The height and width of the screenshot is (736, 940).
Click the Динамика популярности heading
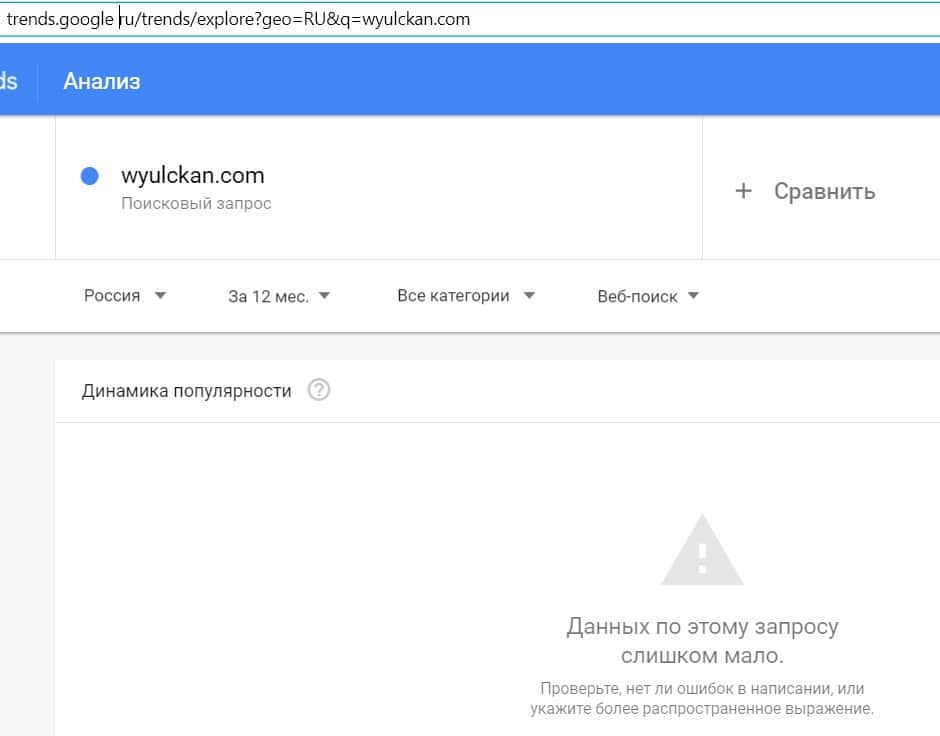click(x=186, y=391)
